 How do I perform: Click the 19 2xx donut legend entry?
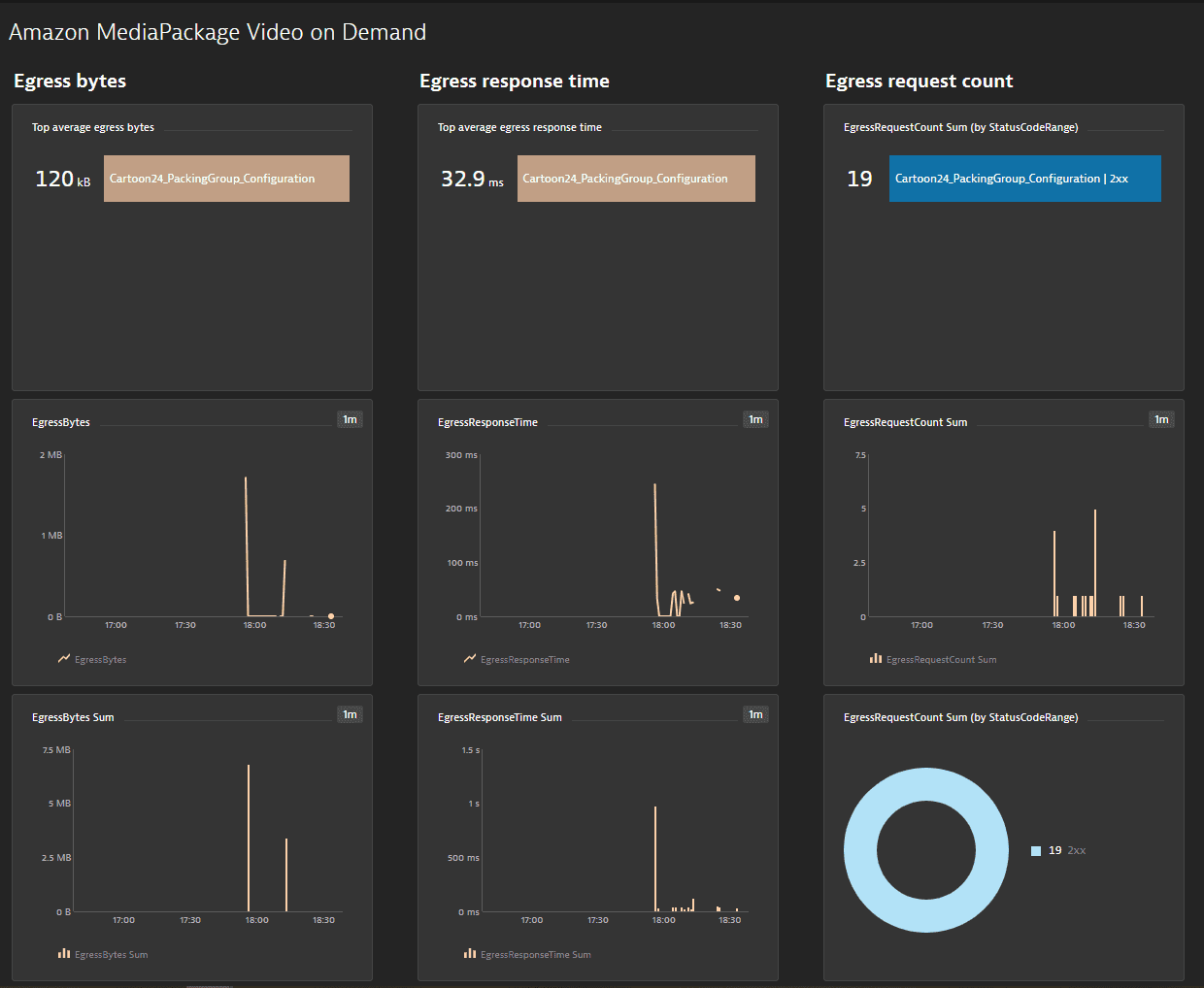click(1058, 850)
